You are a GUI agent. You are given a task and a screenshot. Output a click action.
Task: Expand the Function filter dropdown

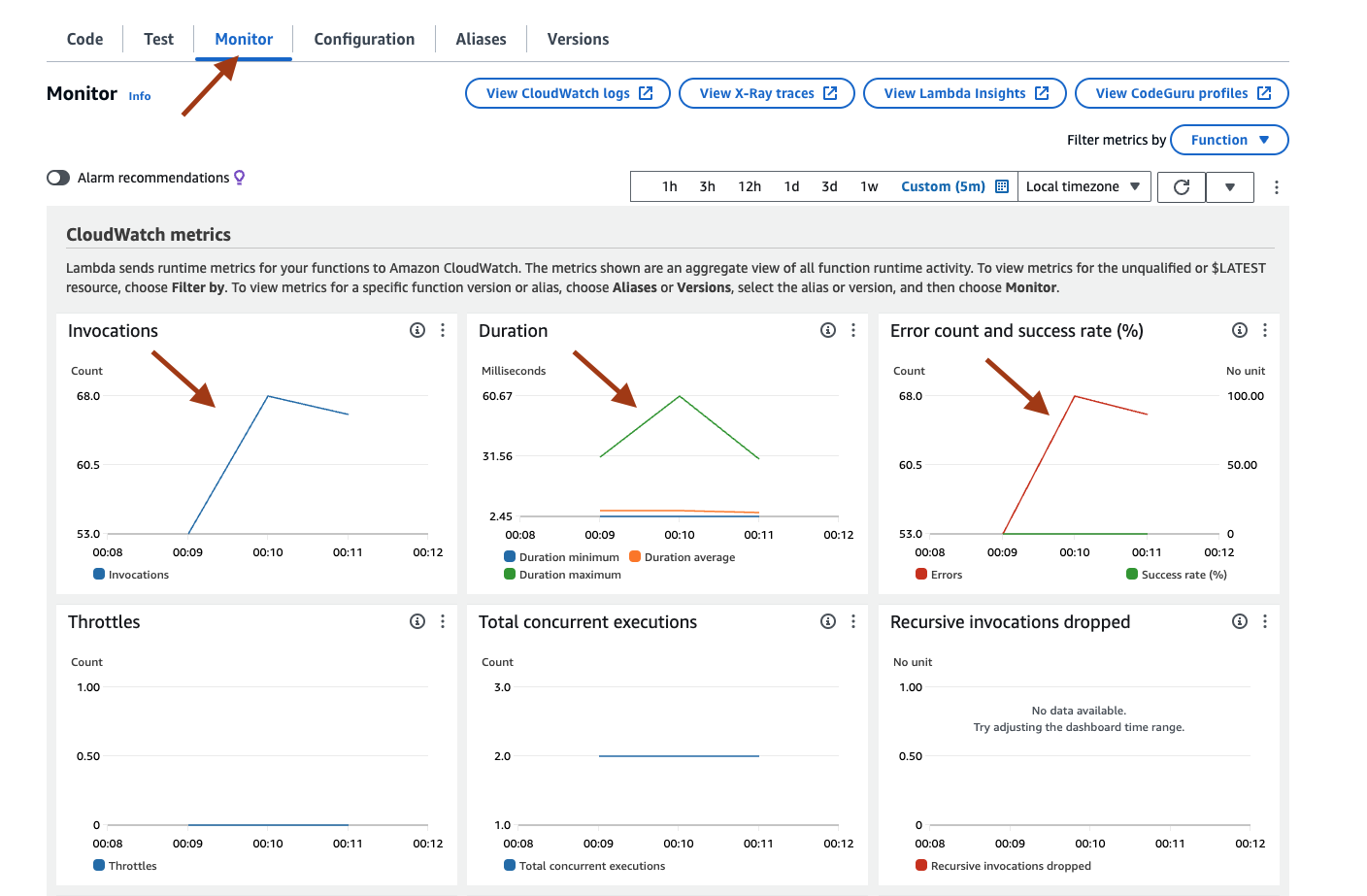pyautogui.click(x=1229, y=140)
